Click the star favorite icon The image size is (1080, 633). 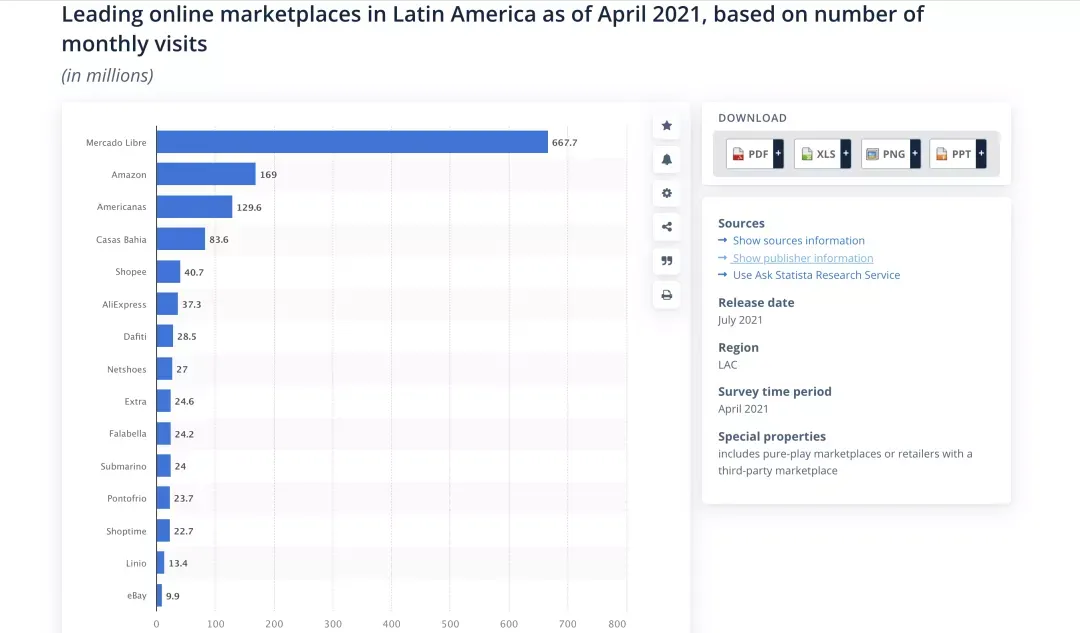point(667,125)
